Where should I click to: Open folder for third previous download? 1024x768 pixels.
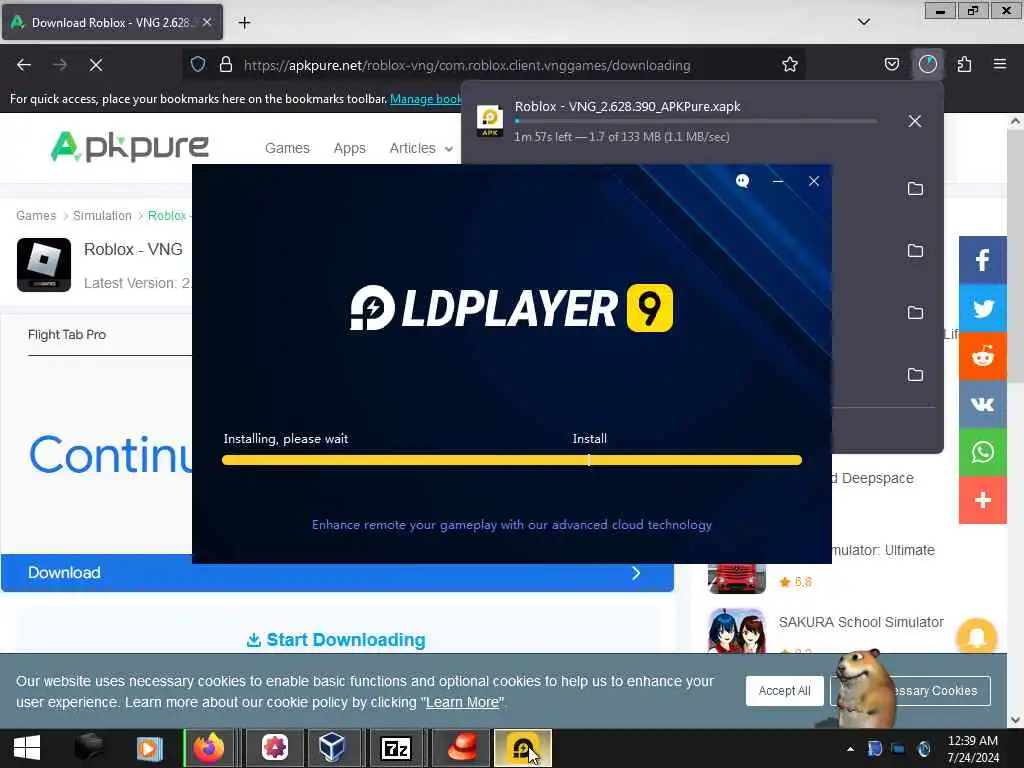tap(915, 313)
